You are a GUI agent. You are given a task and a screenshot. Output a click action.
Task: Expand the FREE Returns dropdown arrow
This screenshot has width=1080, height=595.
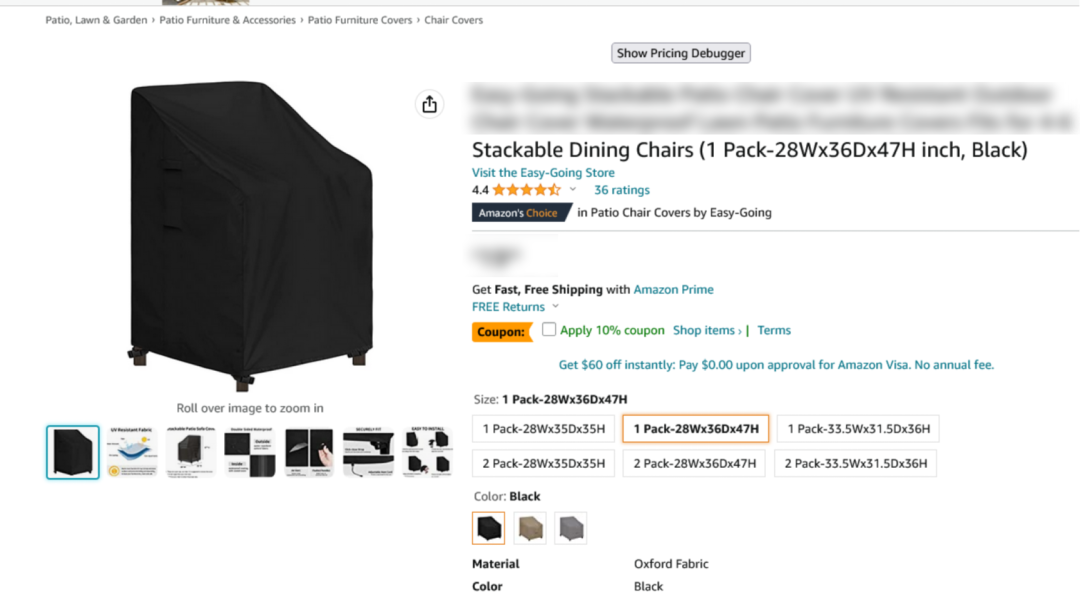[x=554, y=308]
